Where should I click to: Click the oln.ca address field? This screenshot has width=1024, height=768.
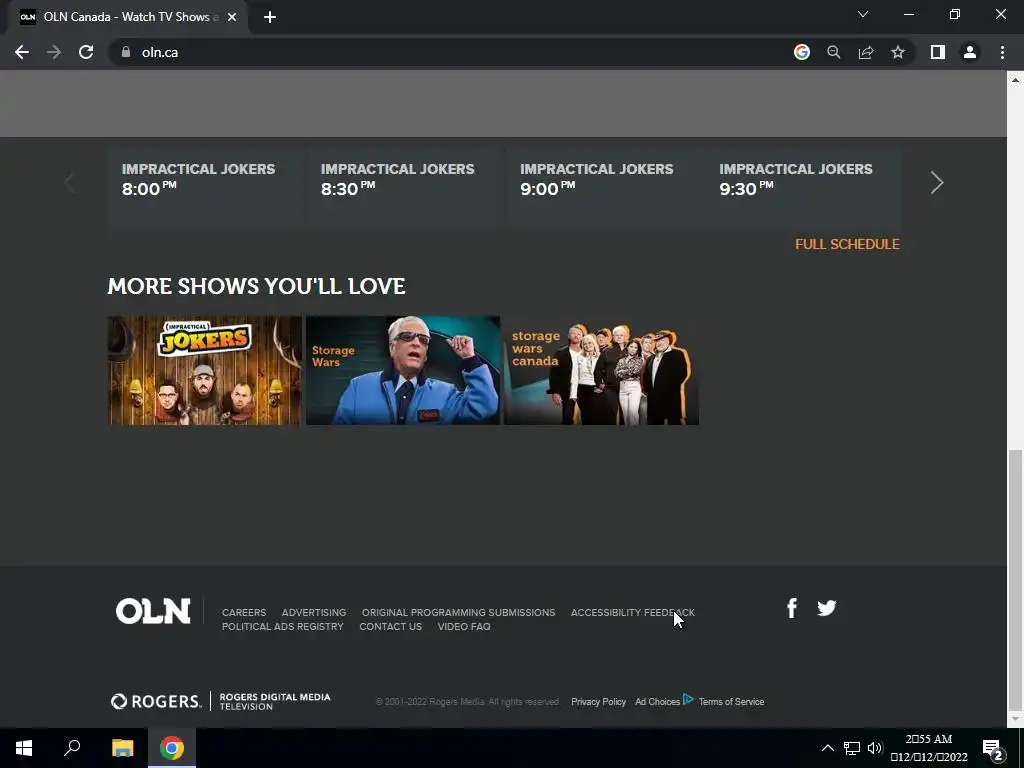click(451, 52)
